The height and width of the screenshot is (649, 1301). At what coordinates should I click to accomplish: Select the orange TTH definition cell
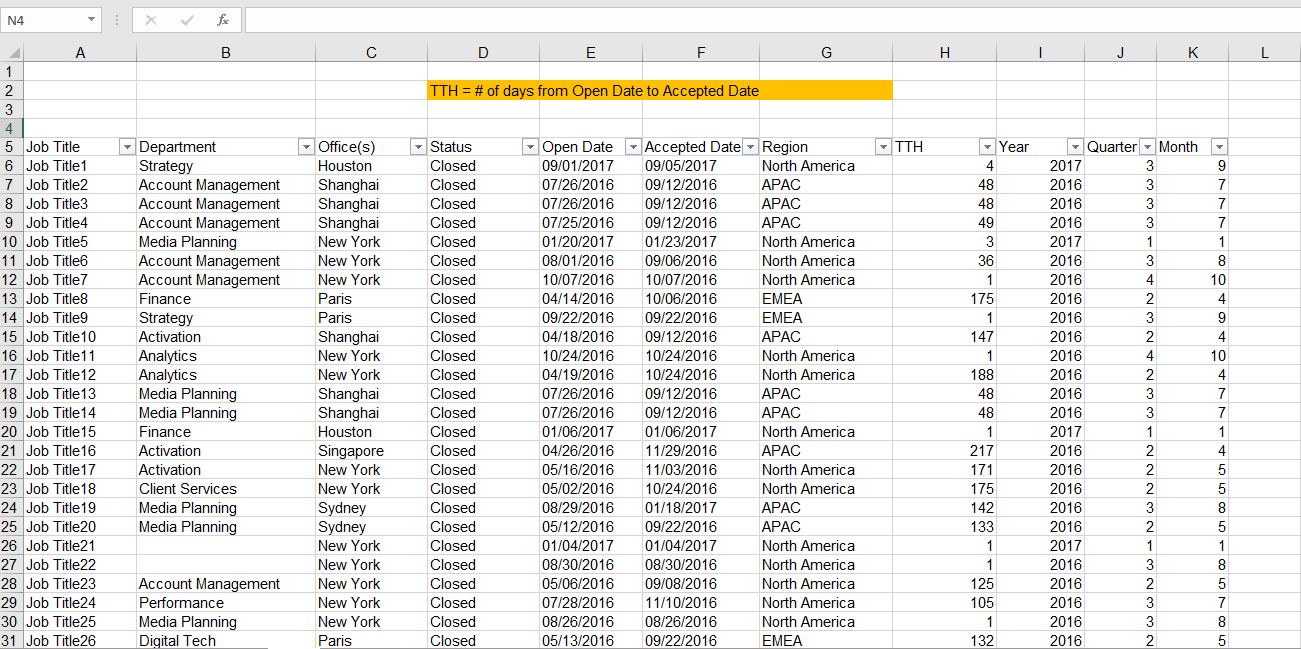[659, 91]
